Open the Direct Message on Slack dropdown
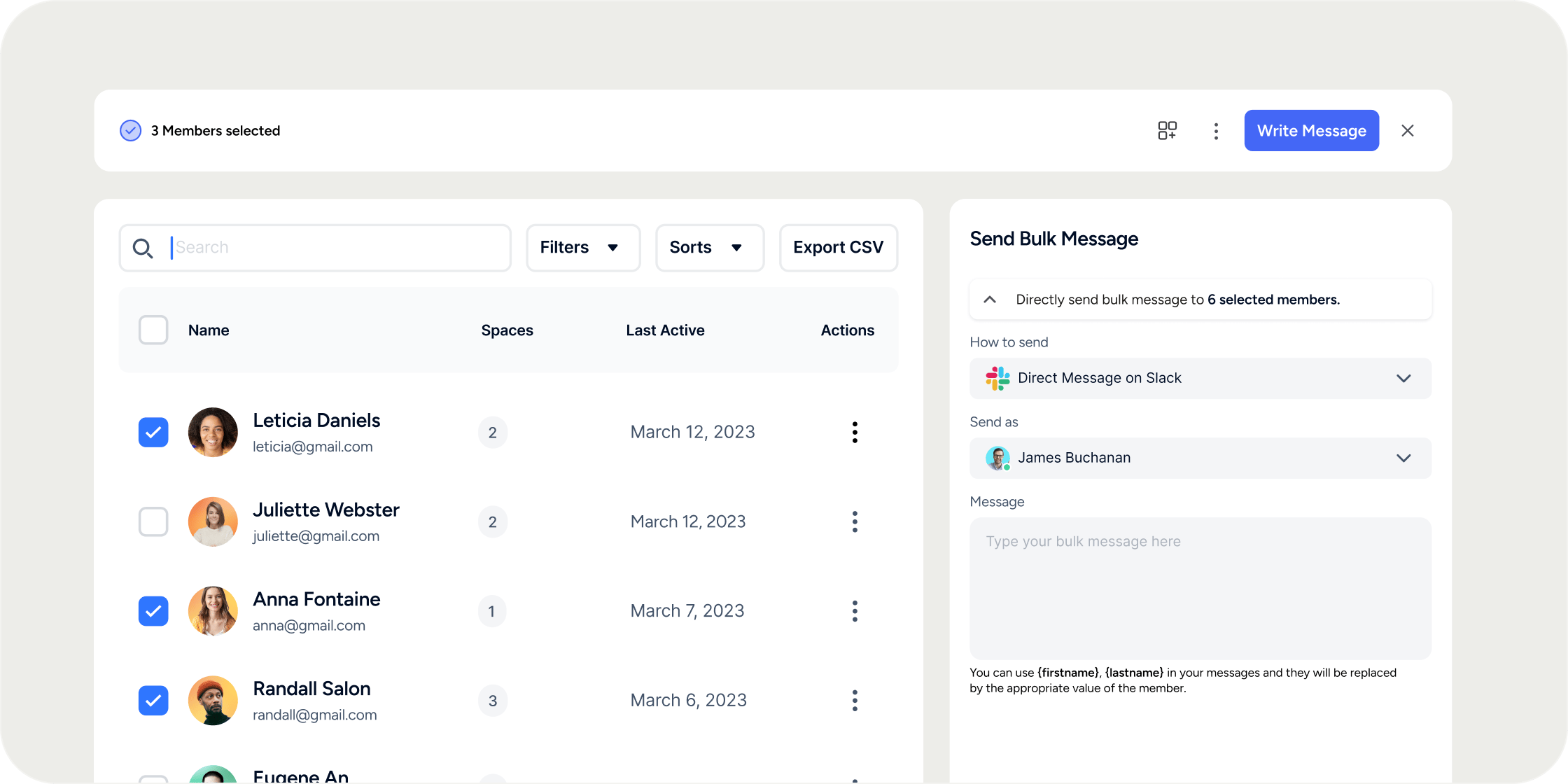Image resolution: width=1568 pixels, height=784 pixels. [1200, 379]
